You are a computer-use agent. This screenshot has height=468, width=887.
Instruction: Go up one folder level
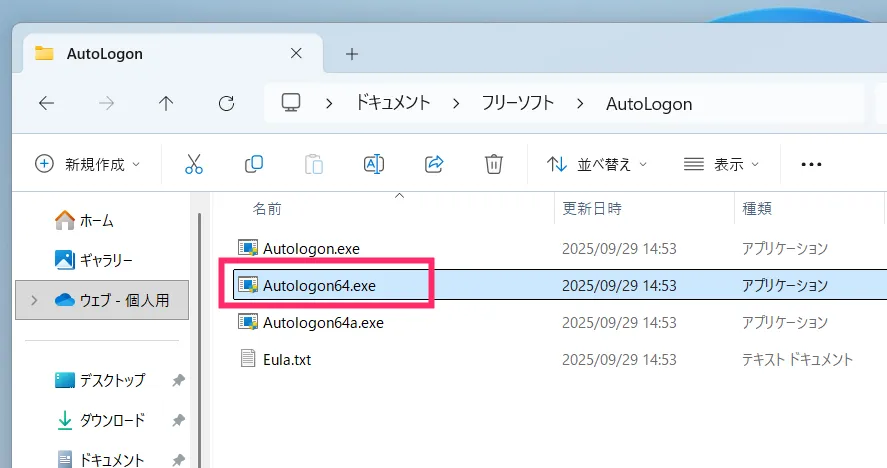(x=166, y=103)
